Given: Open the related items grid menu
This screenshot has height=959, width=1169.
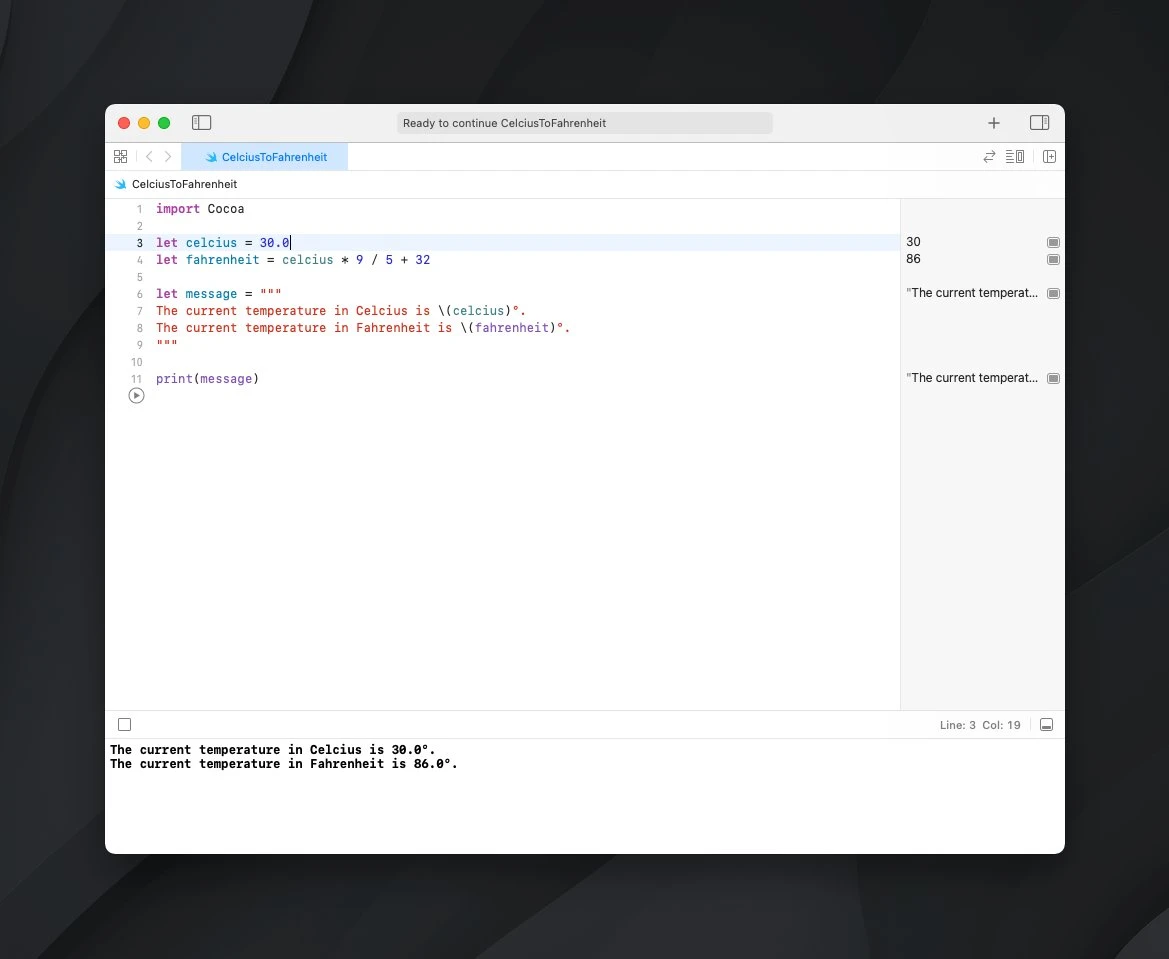Looking at the screenshot, I should click(x=121, y=157).
